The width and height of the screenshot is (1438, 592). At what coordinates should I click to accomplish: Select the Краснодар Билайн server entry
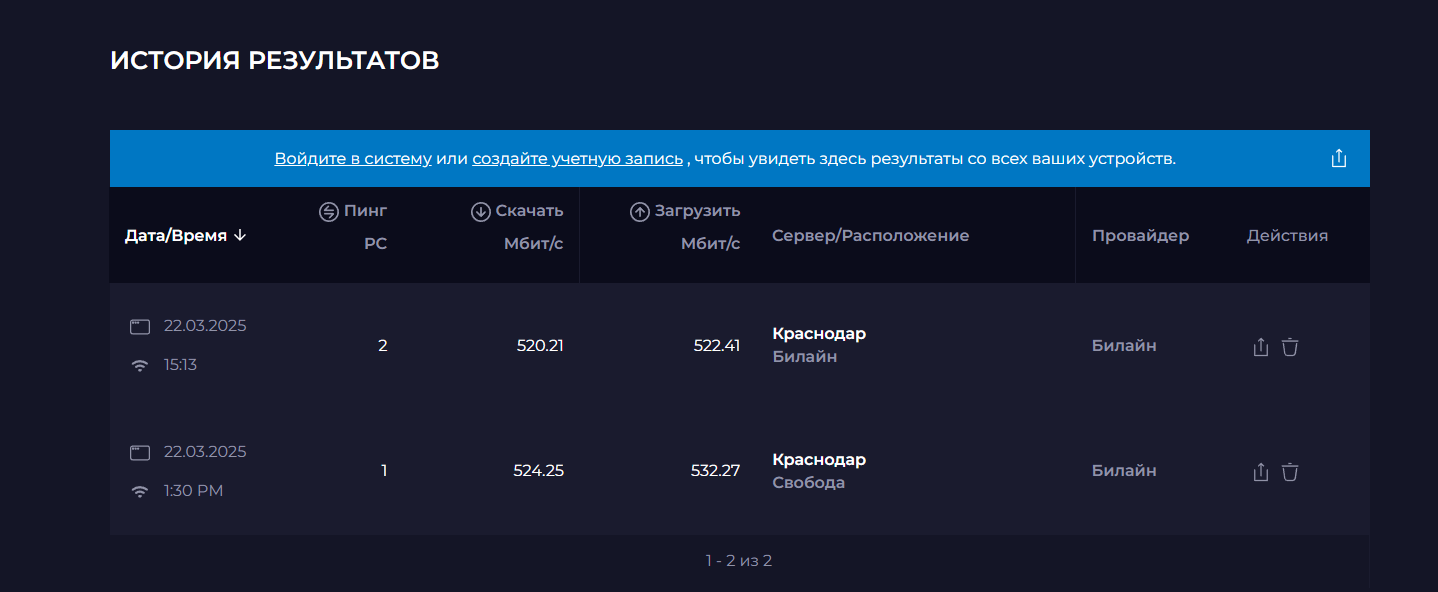click(x=819, y=345)
